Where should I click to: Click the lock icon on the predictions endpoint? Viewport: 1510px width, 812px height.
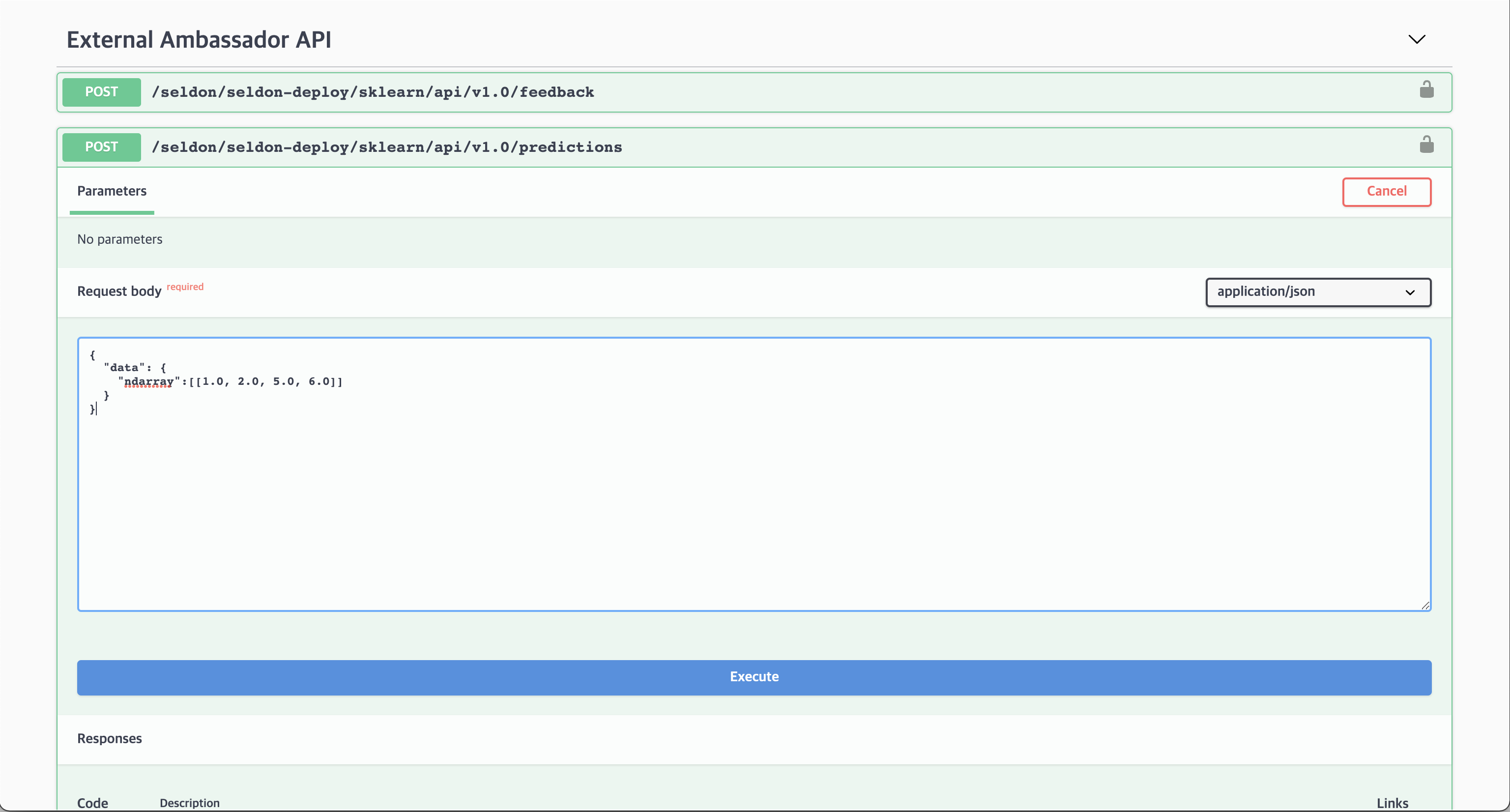coord(1426,144)
